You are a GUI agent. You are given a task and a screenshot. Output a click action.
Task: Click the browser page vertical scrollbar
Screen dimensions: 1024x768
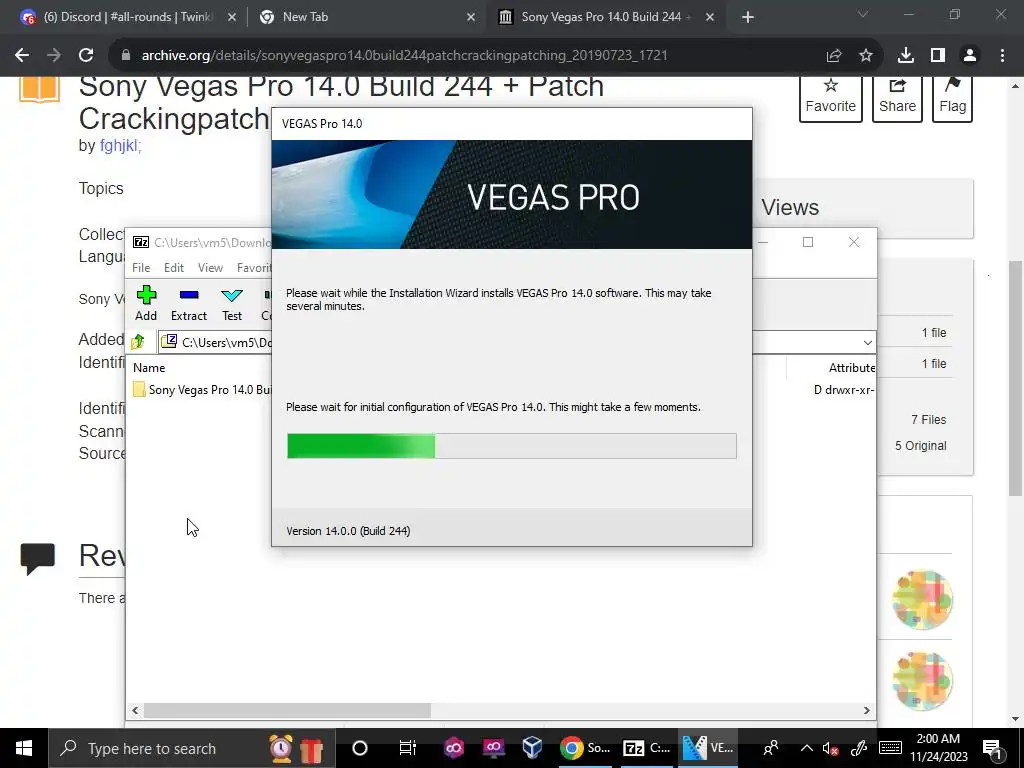point(1015,378)
